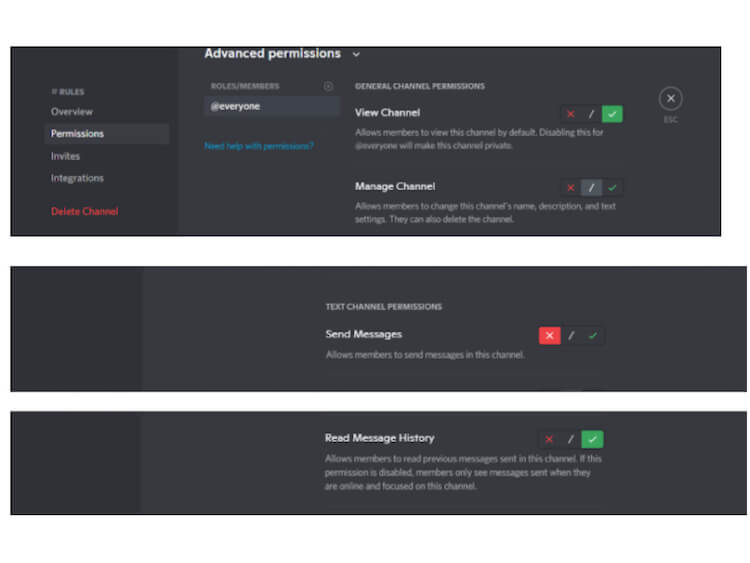Deny Manage Channel with the red X

[570, 188]
